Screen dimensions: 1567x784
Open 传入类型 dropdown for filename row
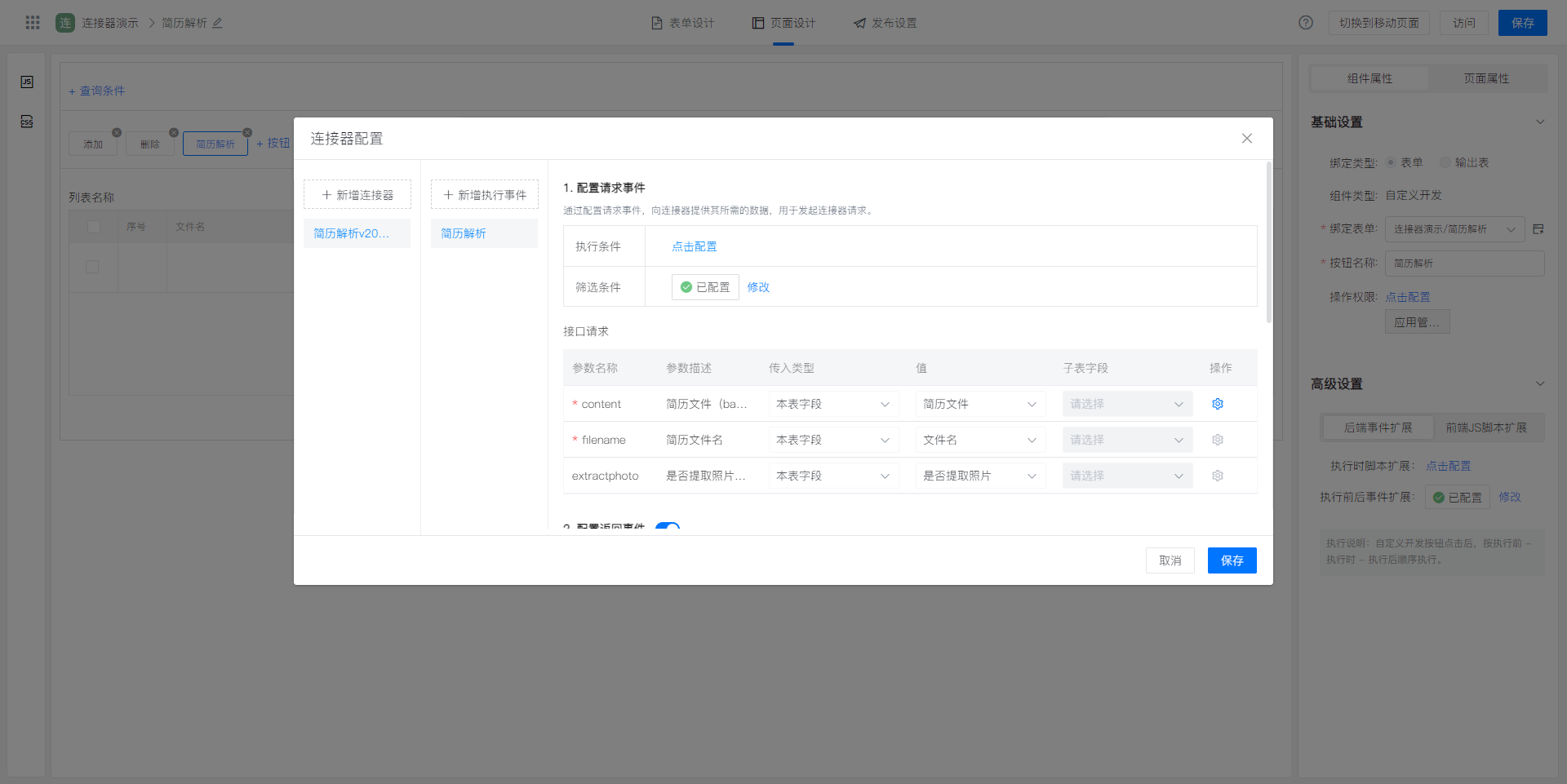pyautogui.click(x=833, y=440)
